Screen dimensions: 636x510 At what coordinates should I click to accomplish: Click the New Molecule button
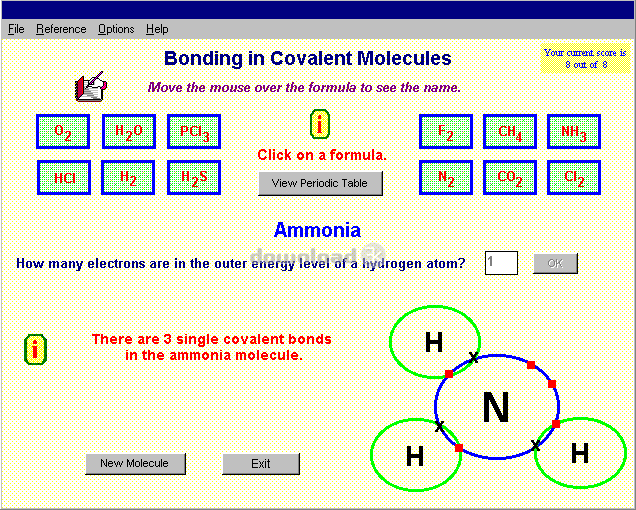pos(134,463)
